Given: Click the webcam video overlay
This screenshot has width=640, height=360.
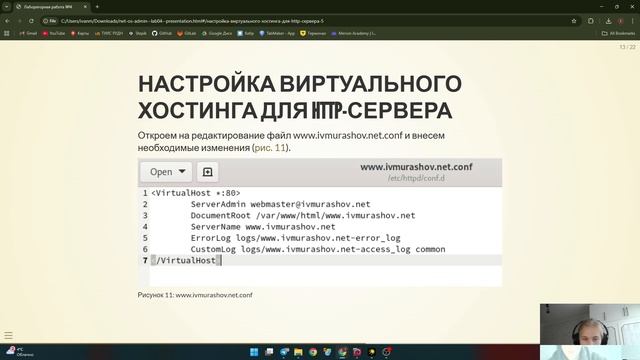Looking at the screenshot, I should [x=590, y=331].
